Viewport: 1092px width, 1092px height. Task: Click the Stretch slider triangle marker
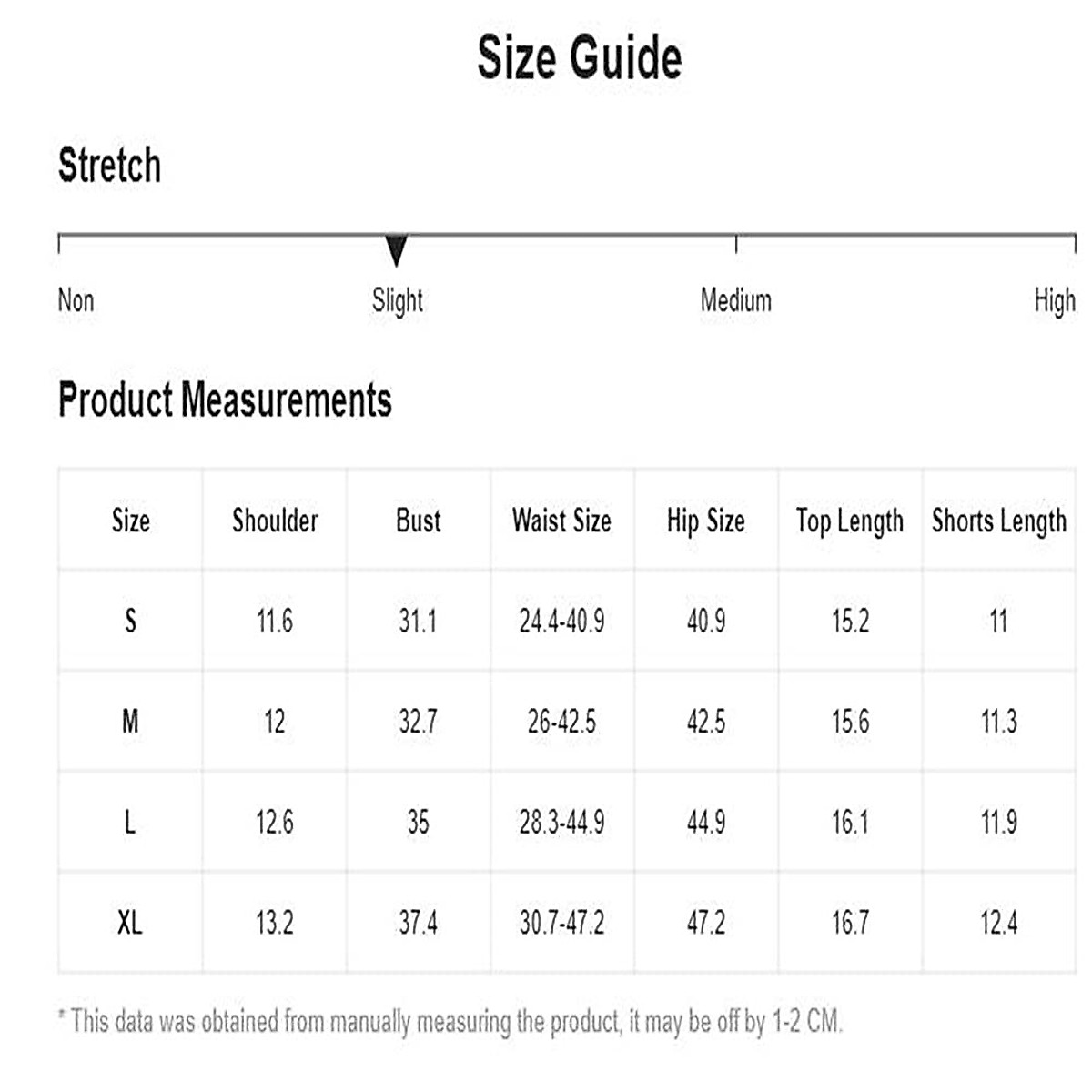pyautogui.click(x=396, y=249)
